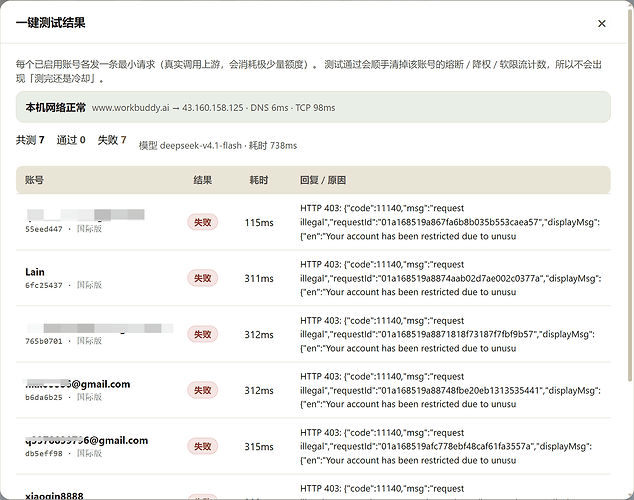The height and width of the screenshot is (500, 634).
Task: Click the dialog's vertical scrollbar thumb
Action: tap(630, 194)
